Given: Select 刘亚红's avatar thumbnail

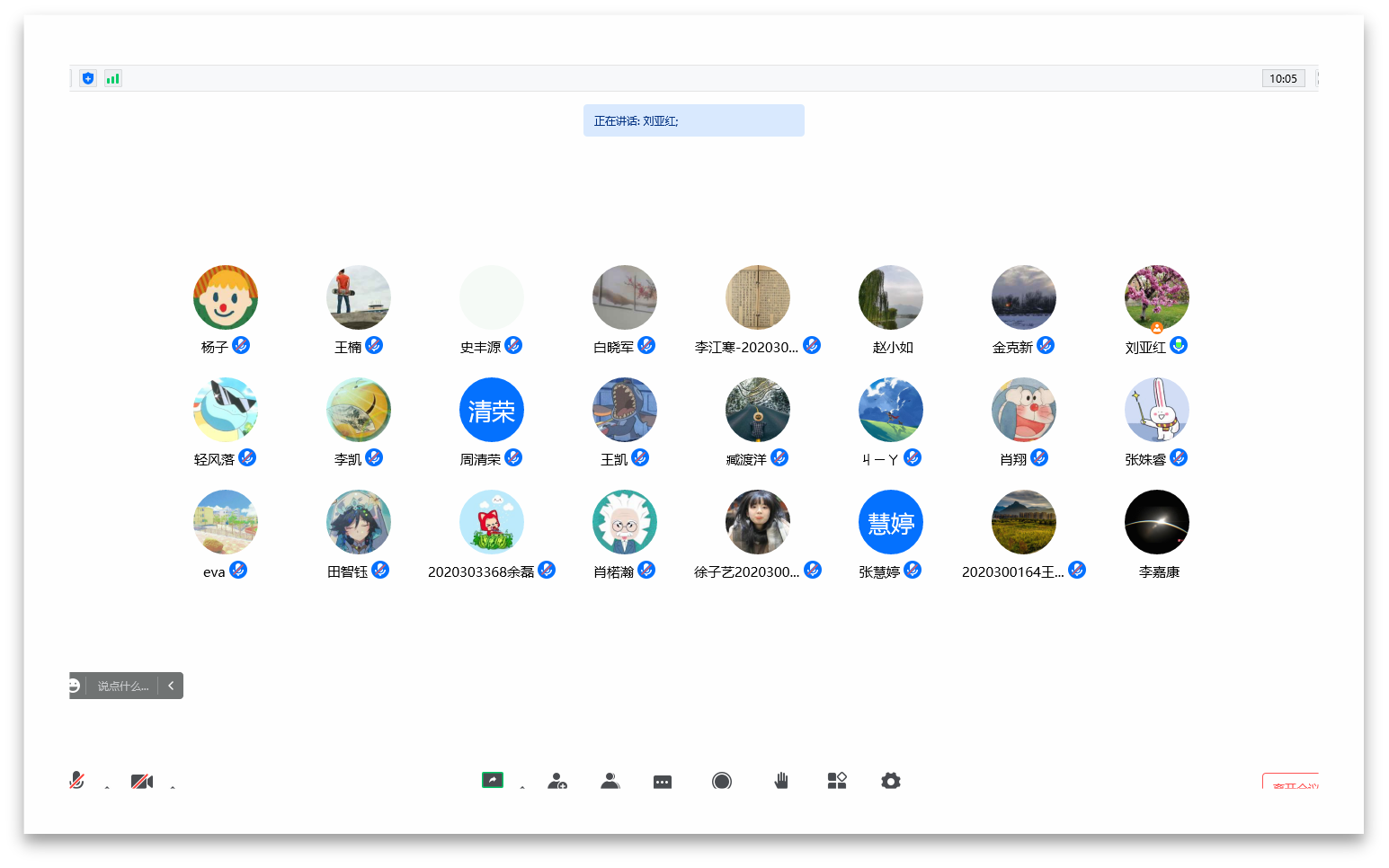Looking at the screenshot, I should coord(1156,297).
